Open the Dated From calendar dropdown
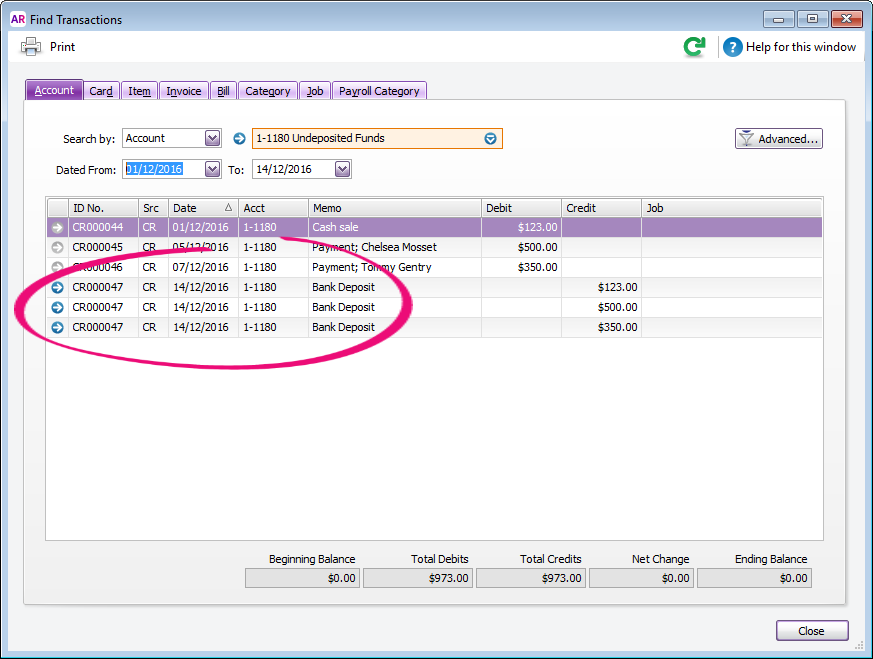873x659 pixels. 209,169
